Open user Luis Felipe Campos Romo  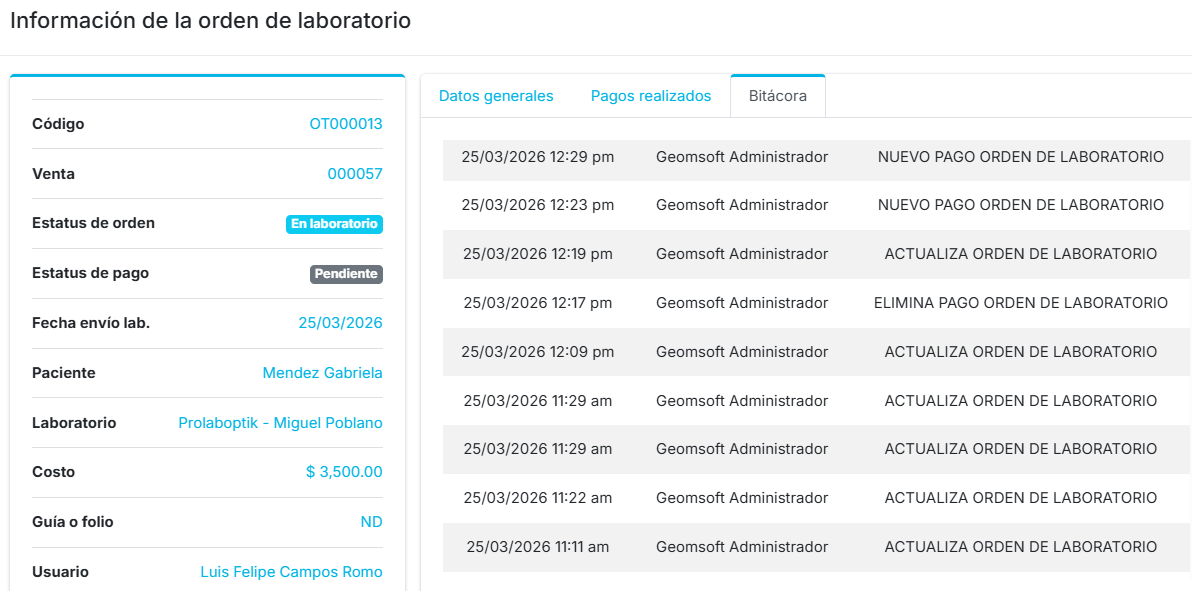pos(291,572)
